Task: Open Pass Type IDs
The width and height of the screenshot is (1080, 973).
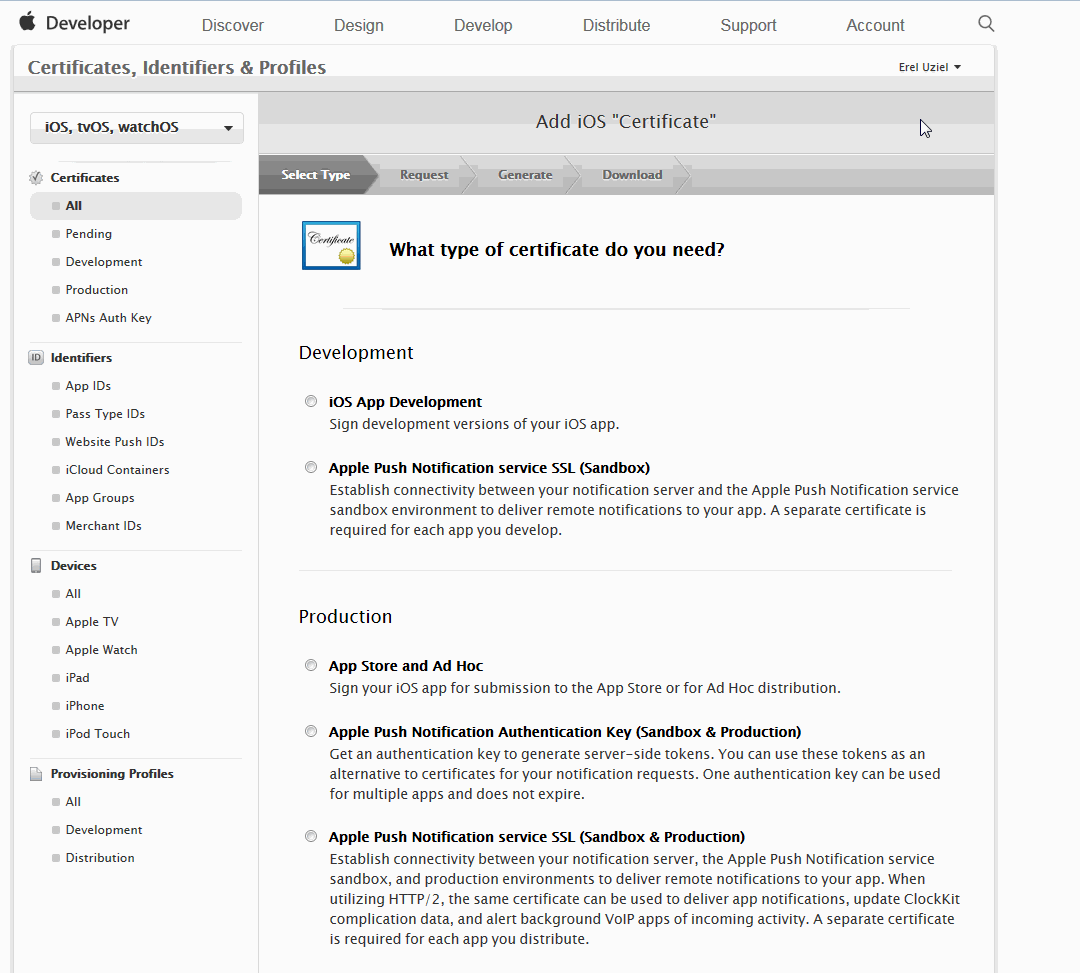Action: pos(105,414)
